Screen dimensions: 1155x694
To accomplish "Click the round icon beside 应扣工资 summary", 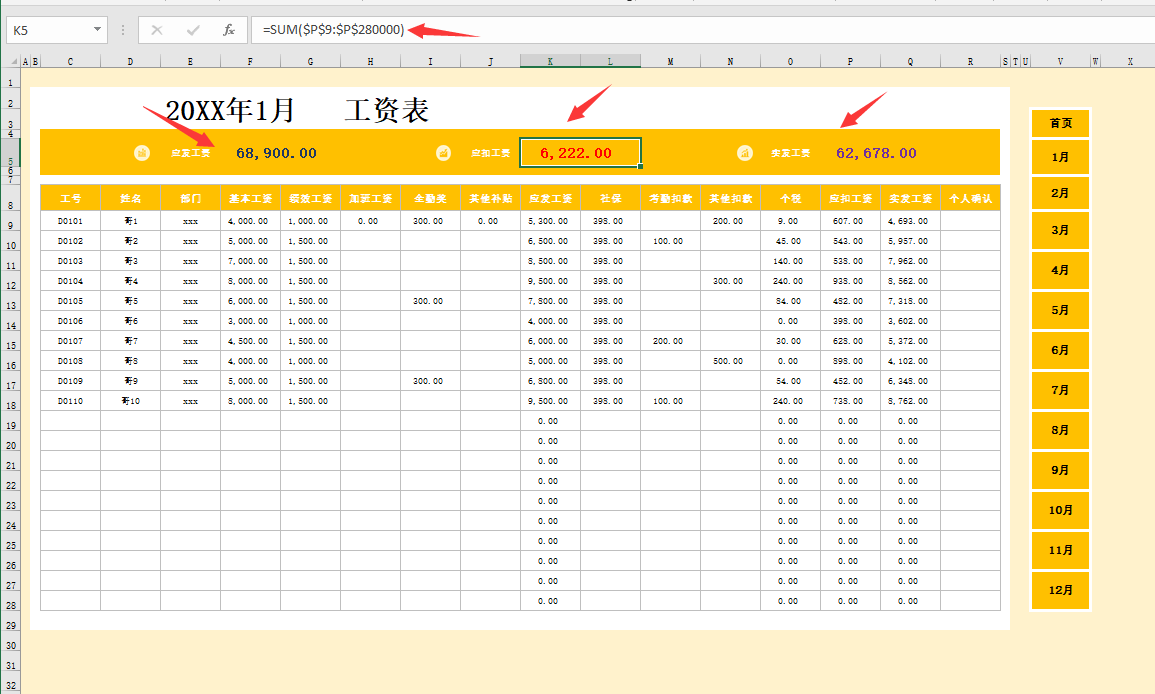I will click(x=443, y=153).
